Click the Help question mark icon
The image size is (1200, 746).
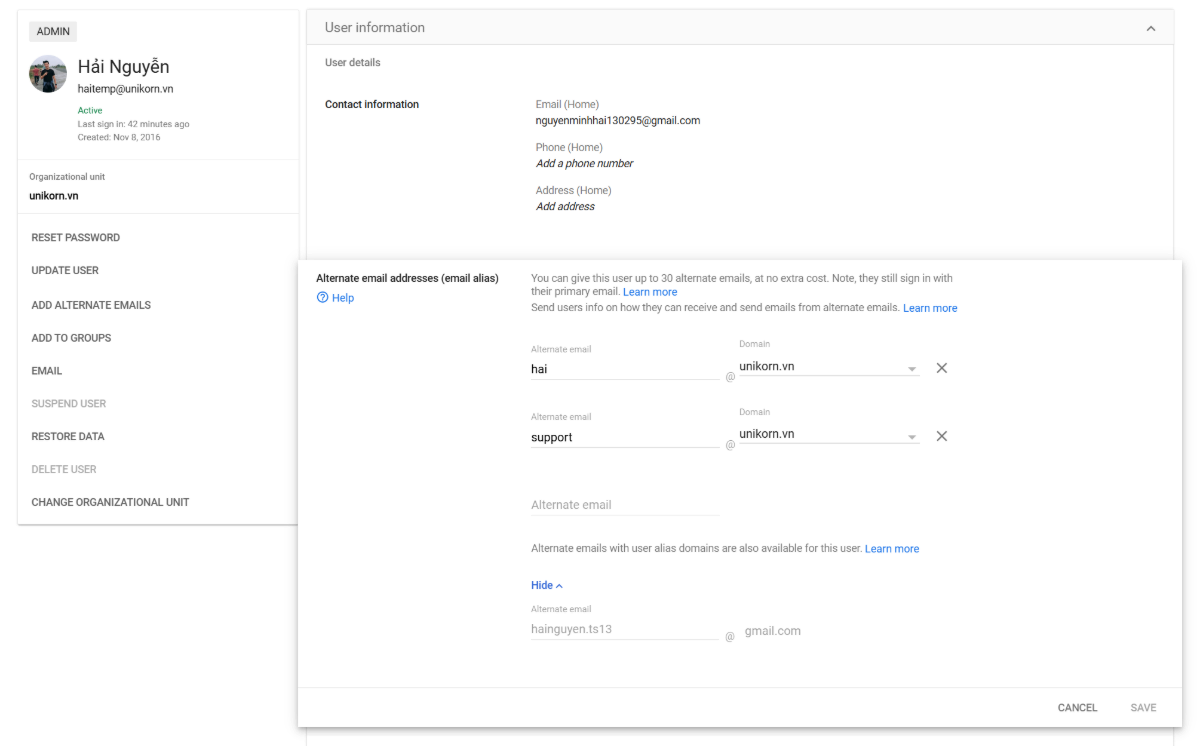323,298
